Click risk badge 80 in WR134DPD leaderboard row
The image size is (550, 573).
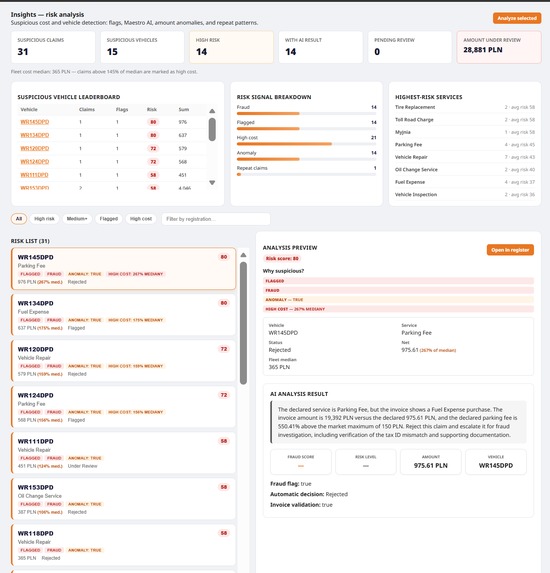[x=153, y=135]
